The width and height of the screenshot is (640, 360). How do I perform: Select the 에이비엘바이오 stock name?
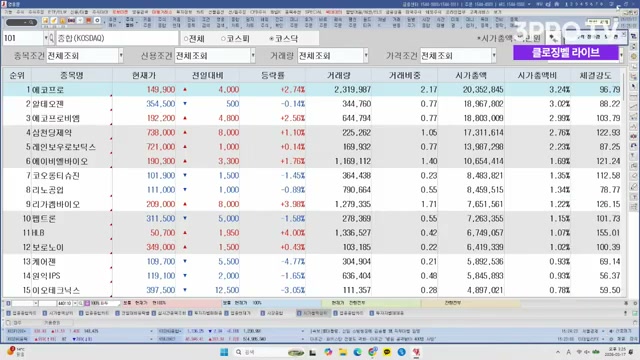60,161
